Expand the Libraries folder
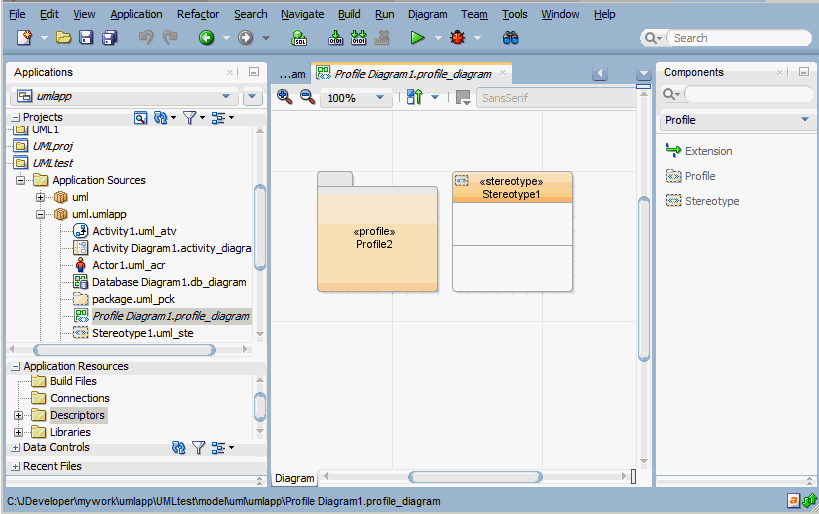Screen dimensions: 819x514 (19, 433)
